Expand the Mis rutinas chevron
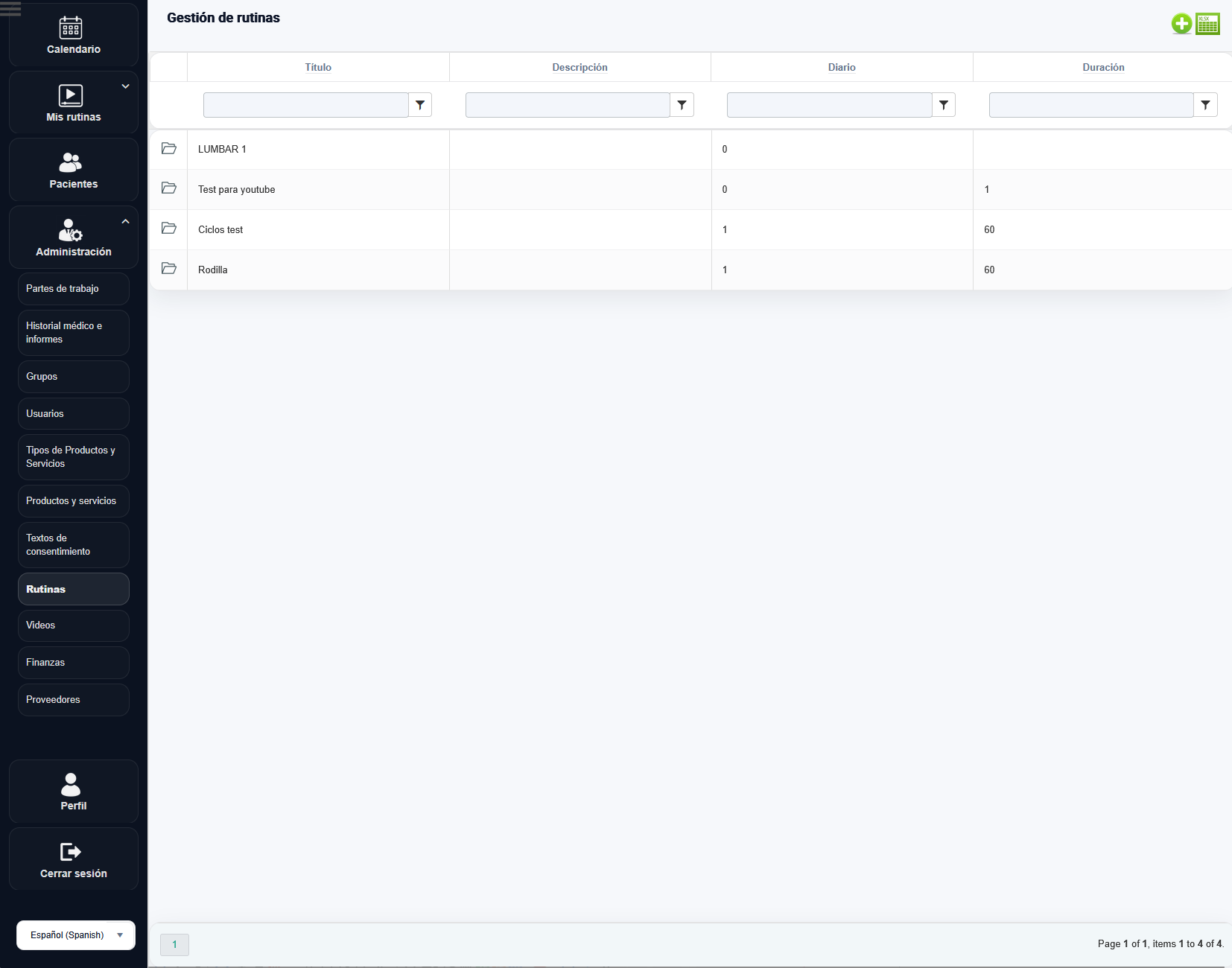The height and width of the screenshot is (968, 1232). [x=125, y=86]
